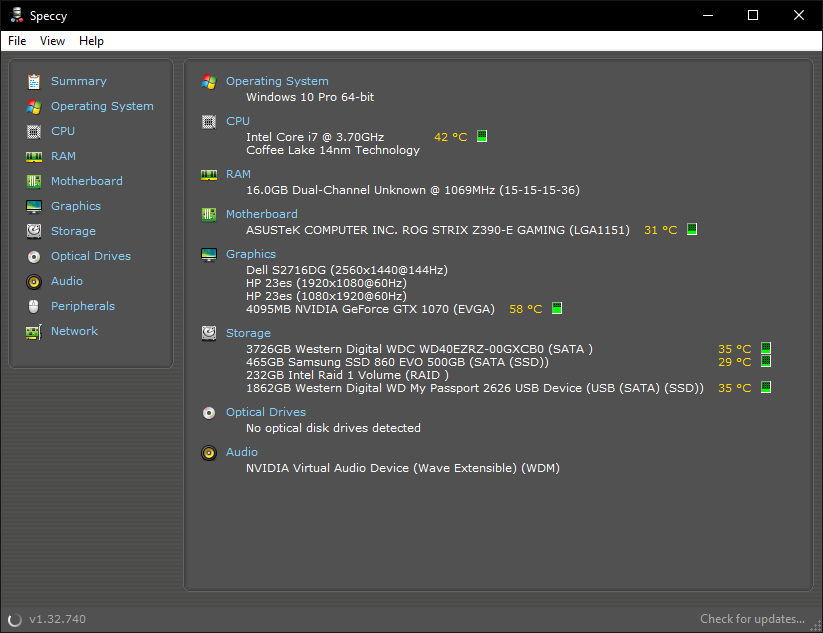Viewport: 823px width, 633px height.
Task: Open the Operating System section heading link
Action: click(277, 81)
